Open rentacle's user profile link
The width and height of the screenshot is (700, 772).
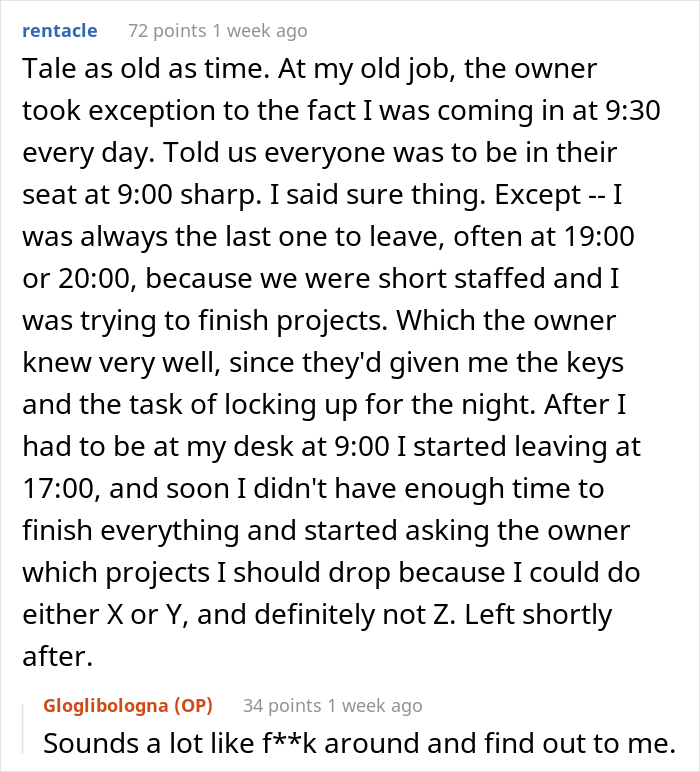click(60, 31)
